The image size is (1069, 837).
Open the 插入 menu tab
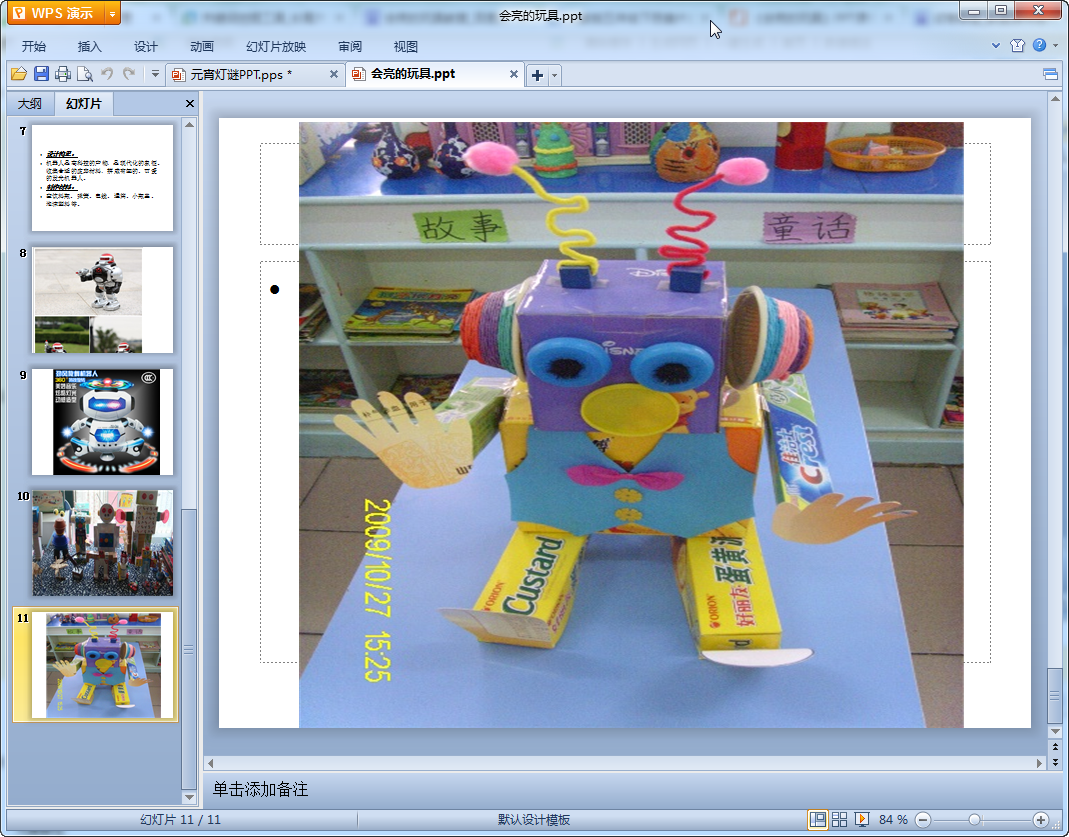point(89,46)
